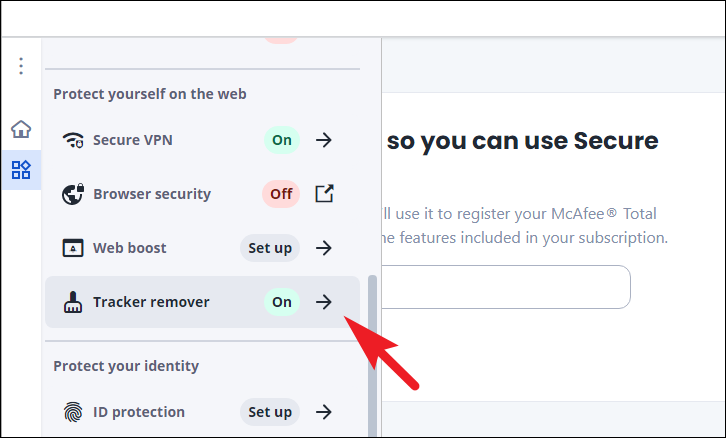Image resolution: width=726 pixels, height=438 pixels.
Task: Click the email input field
Action: [505, 287]
